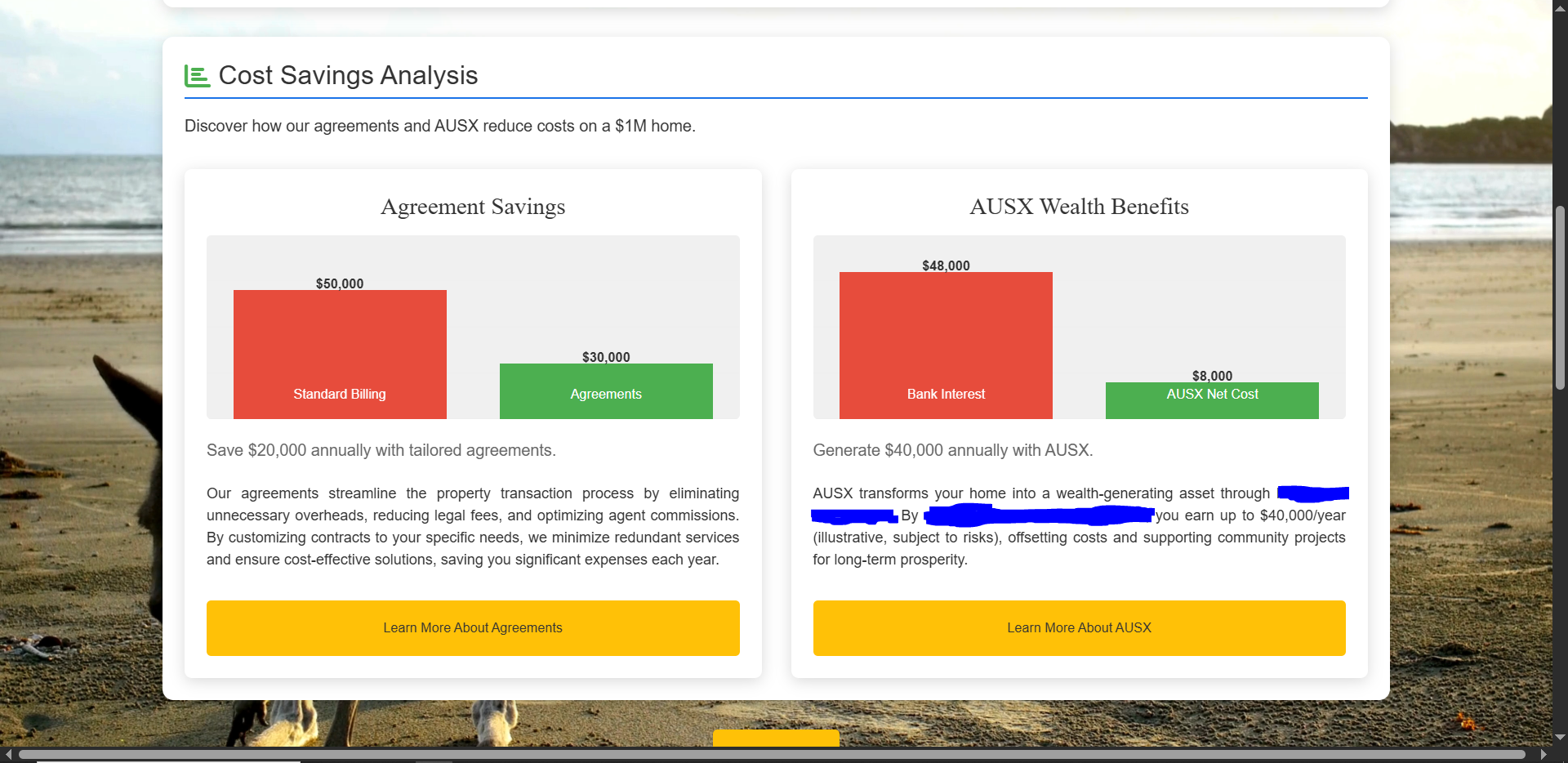Select the green Agreements bar
The height and width of the screenshot is (763, 1568).
tap(606, 391)
